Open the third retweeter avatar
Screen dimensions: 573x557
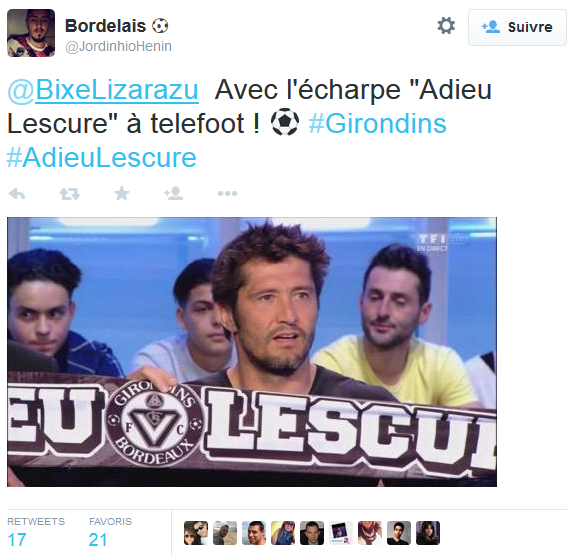coord(254,533)
